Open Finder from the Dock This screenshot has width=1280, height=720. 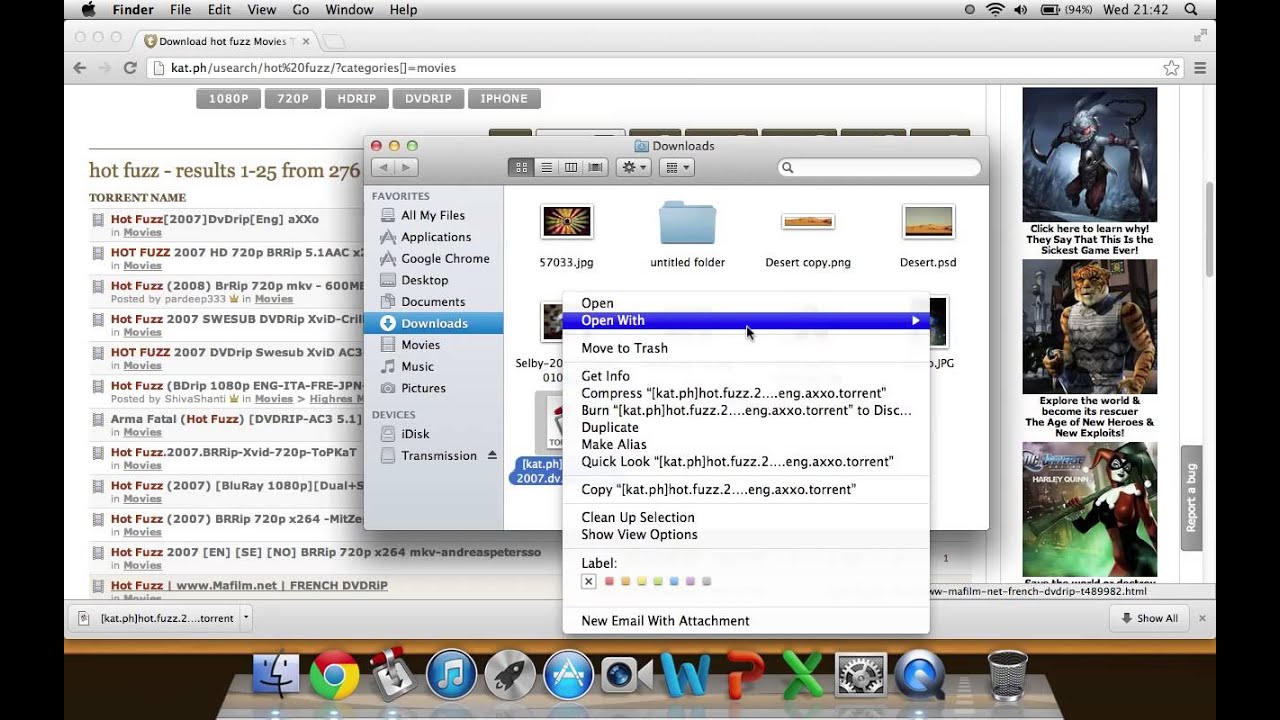(x=276, y=676)
